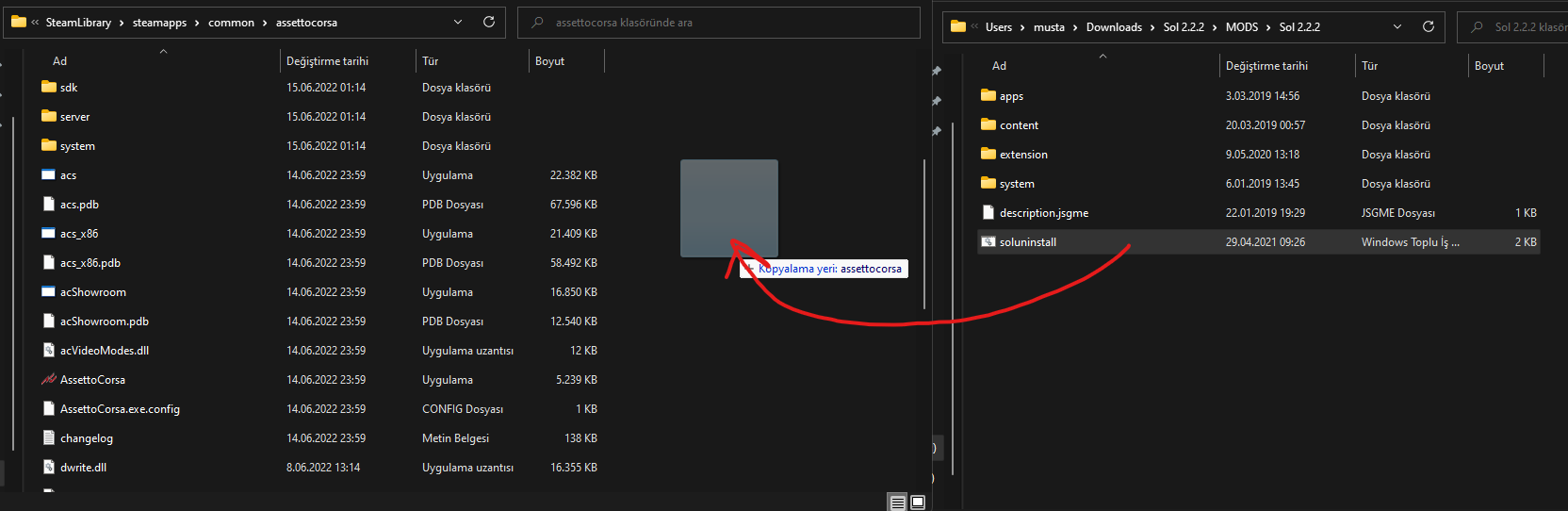The width and height of the screenshot is (1568, 511).
Task: Select the acs application icon
Action: tap(49, 174)
